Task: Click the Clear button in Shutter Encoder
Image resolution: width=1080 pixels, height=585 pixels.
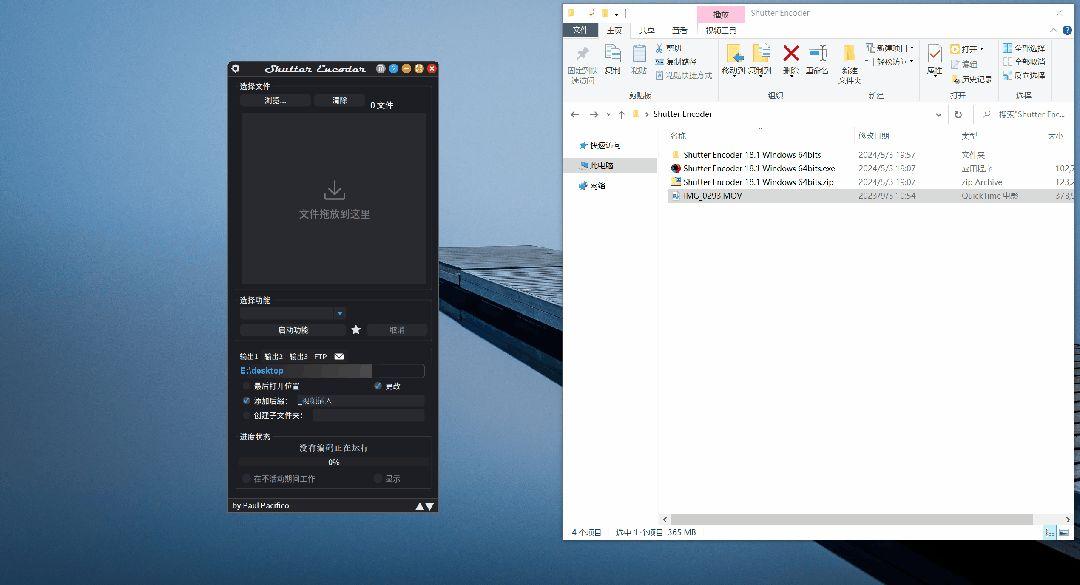Action: click(x=340, y=101)
